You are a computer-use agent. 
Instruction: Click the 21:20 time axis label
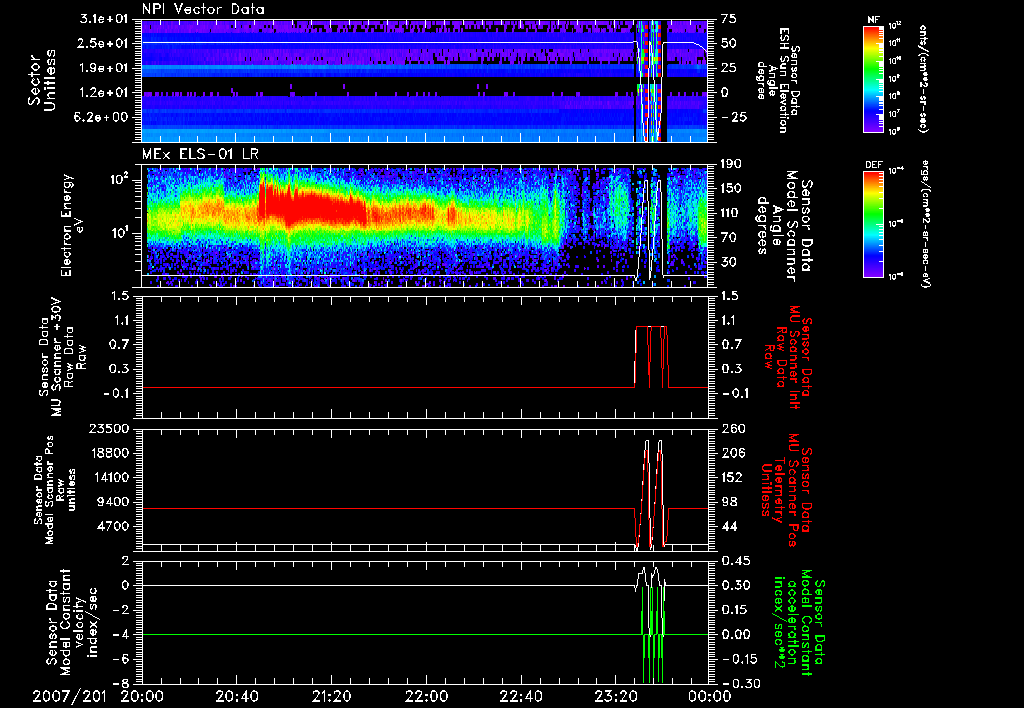click(331, 696)
